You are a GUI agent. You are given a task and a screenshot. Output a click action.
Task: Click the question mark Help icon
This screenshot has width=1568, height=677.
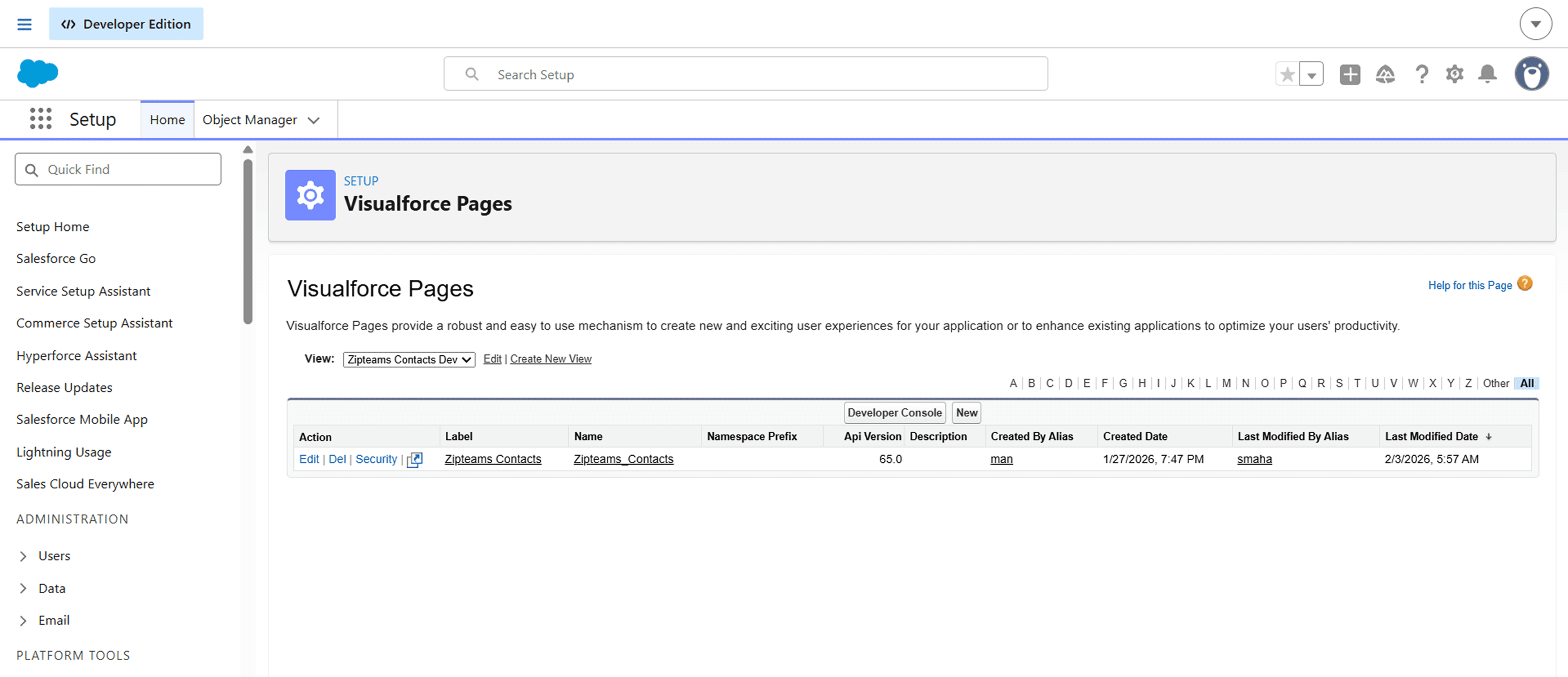[1421, 74]
